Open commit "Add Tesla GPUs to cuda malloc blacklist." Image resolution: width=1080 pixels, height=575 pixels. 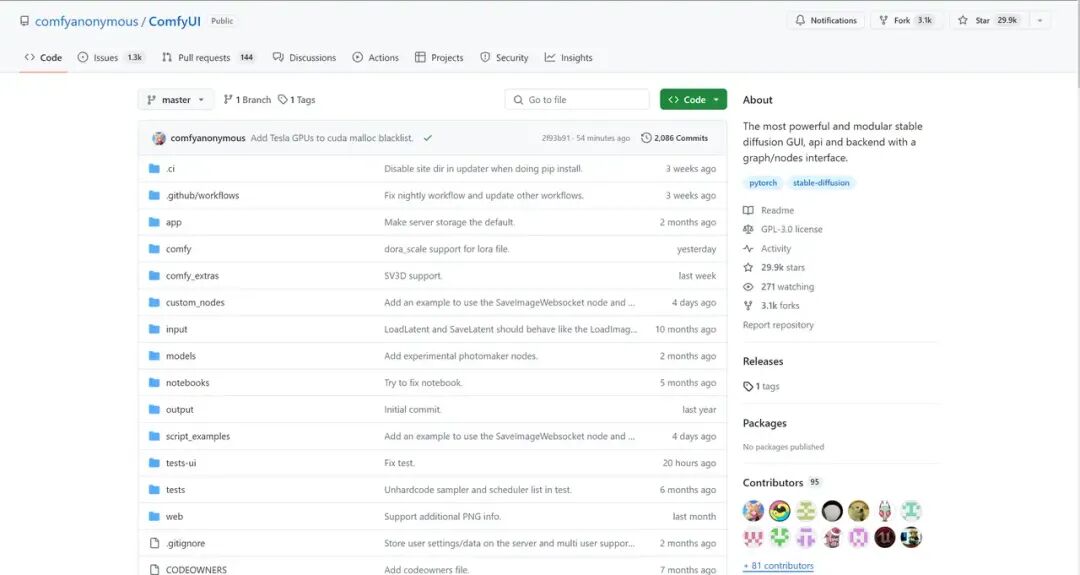332,138
